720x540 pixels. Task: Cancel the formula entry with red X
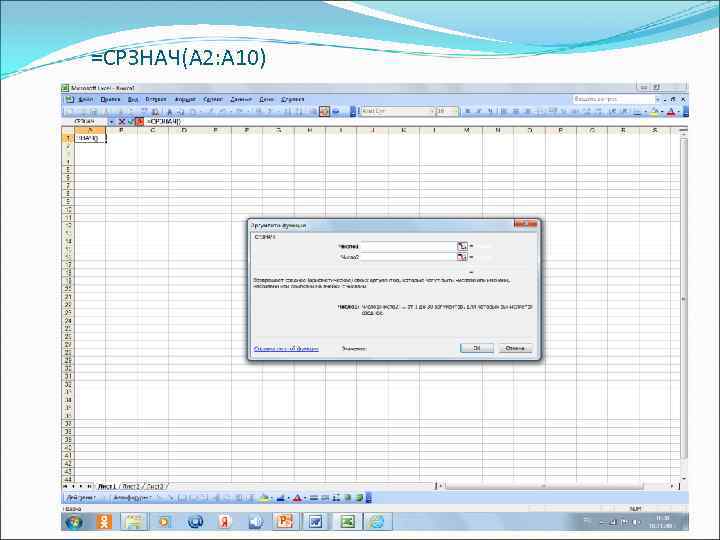click(x=122, y=122)
